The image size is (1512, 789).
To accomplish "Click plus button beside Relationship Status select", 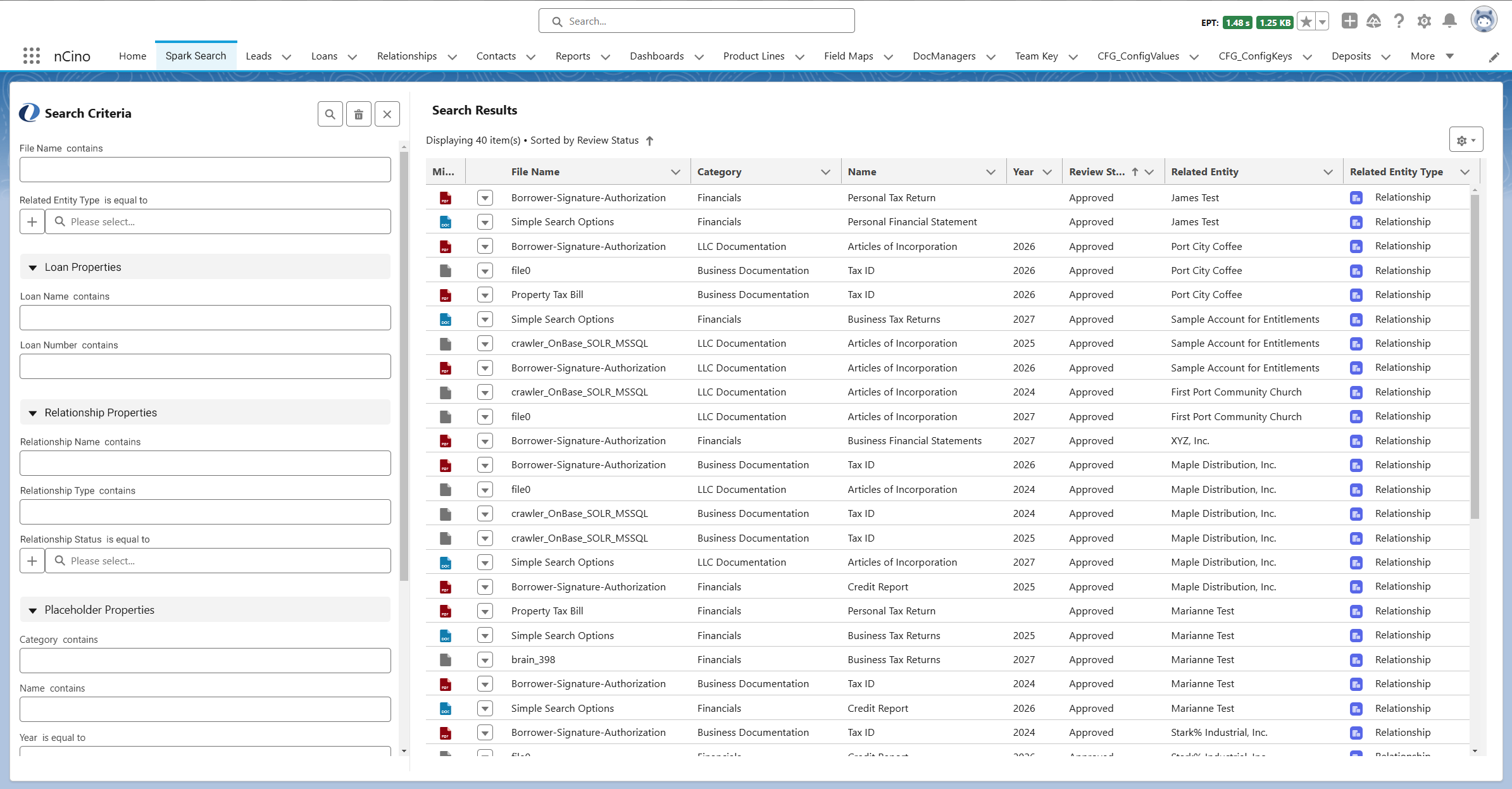I will (x=32, y=561).
